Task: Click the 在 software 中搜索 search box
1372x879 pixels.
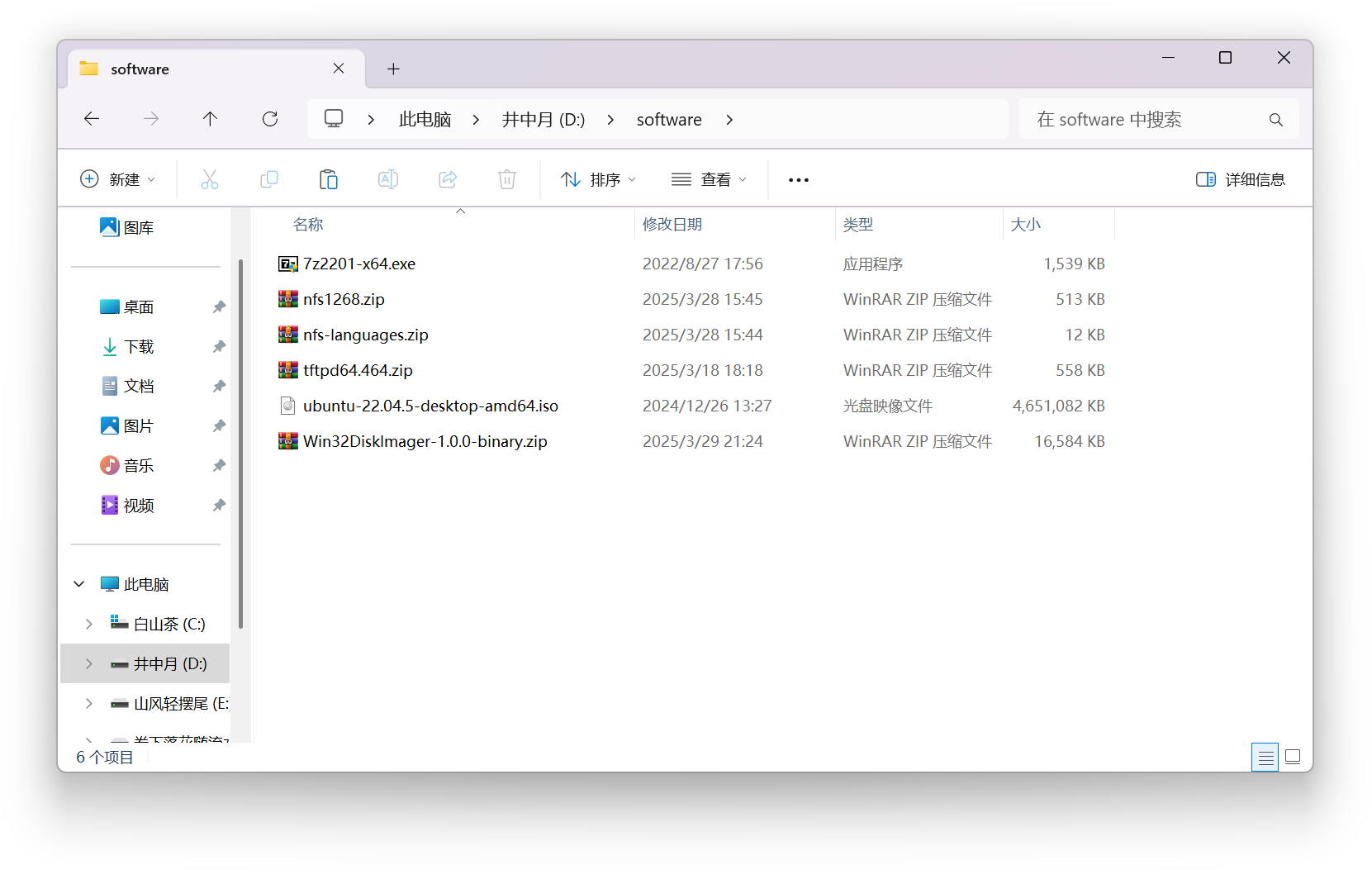Action: click(x=1148, y=120)
